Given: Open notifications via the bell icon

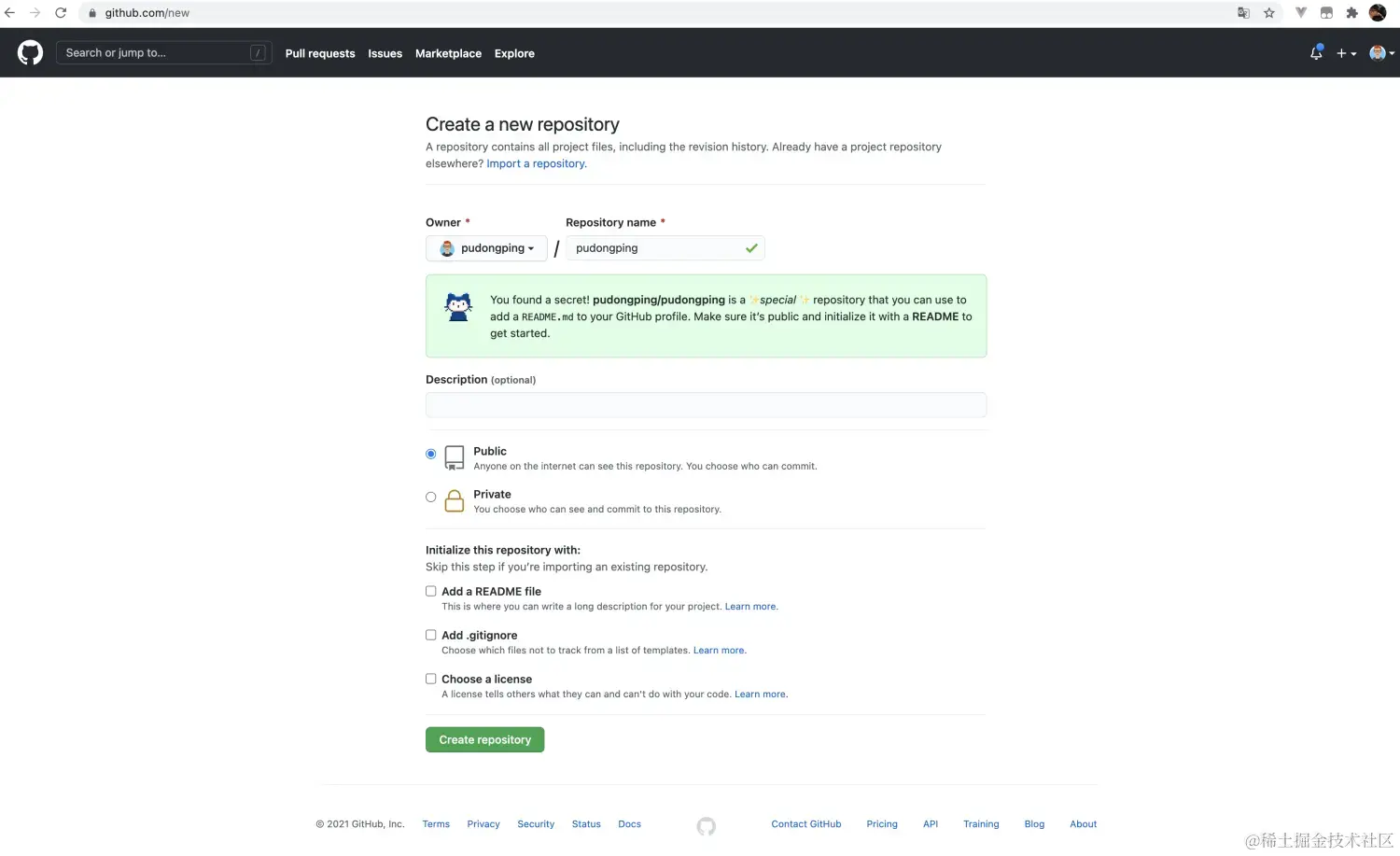Looking at the screenshot, I should pyautogui.click(x=1315, y=53).
